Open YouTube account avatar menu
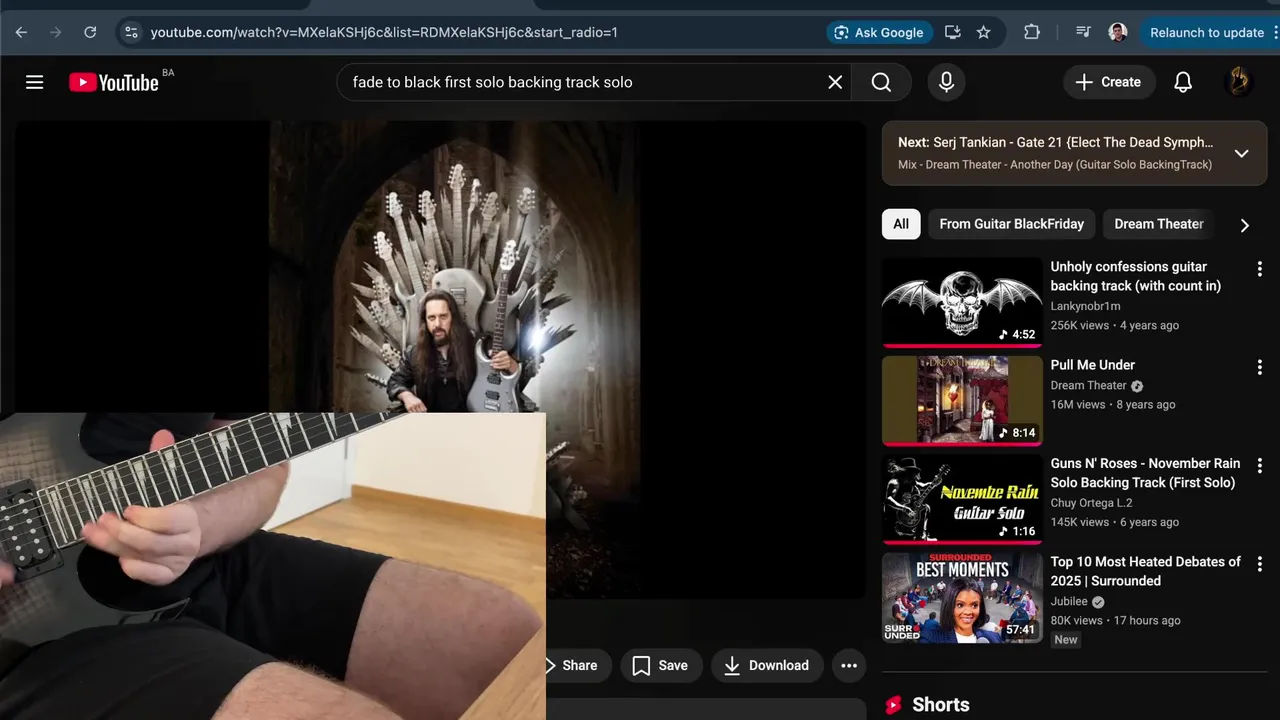This screenshot has height=720, width=1280. click(1238, 82)
